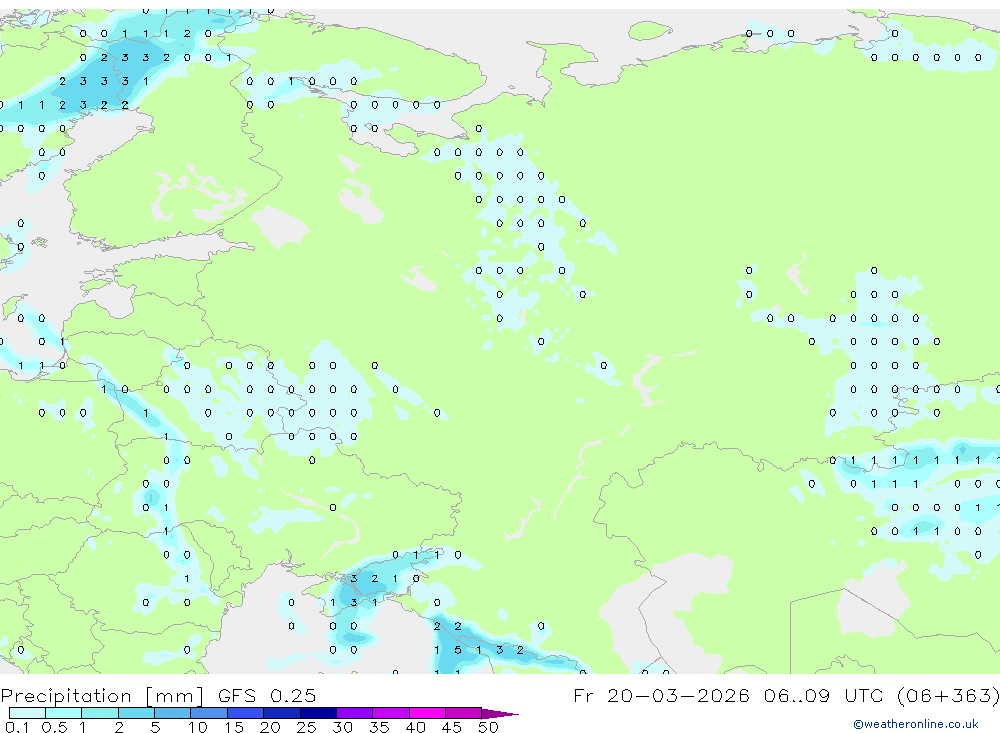
Task: Click the forecast date 'Fr 20-03-2026'
Action: (661, 695)
